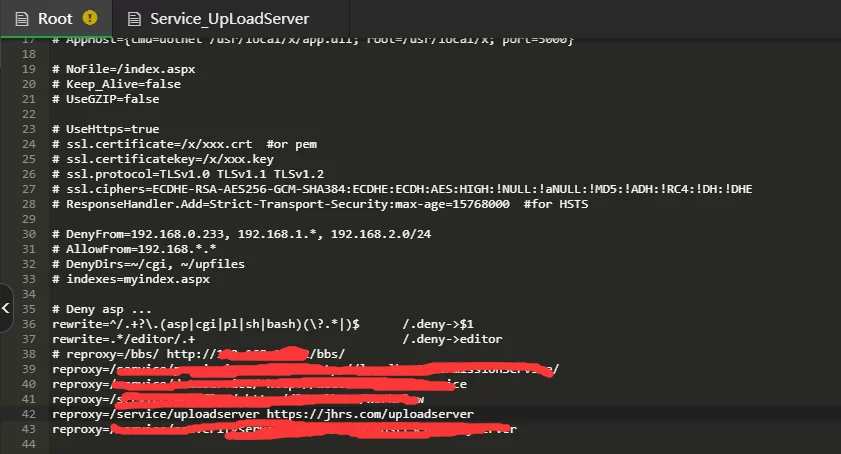Click the '# indexes=myindex.aspx' line
Screen dimensions: 841x454
[x=131, y=280]
